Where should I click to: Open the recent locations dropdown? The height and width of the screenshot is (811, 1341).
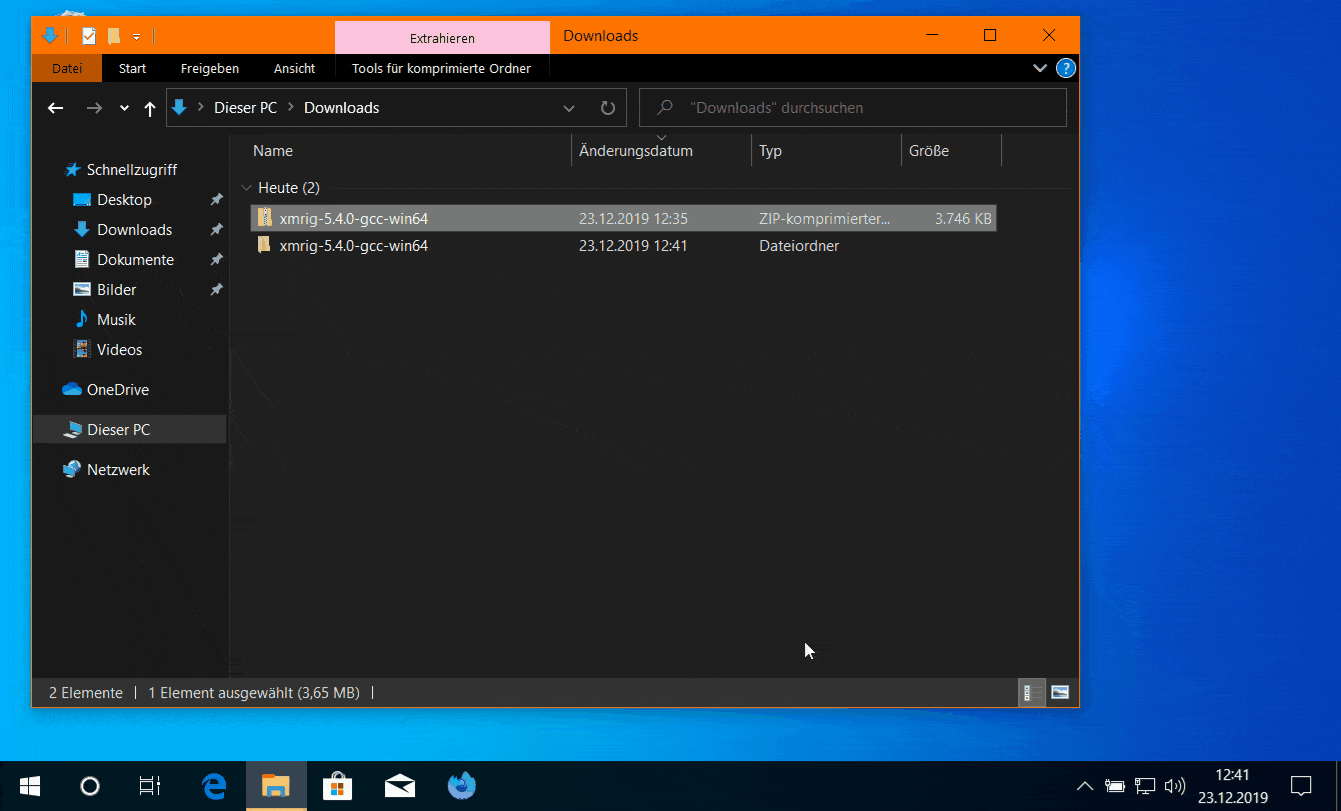pyautogui.click(x=124, y=108)
